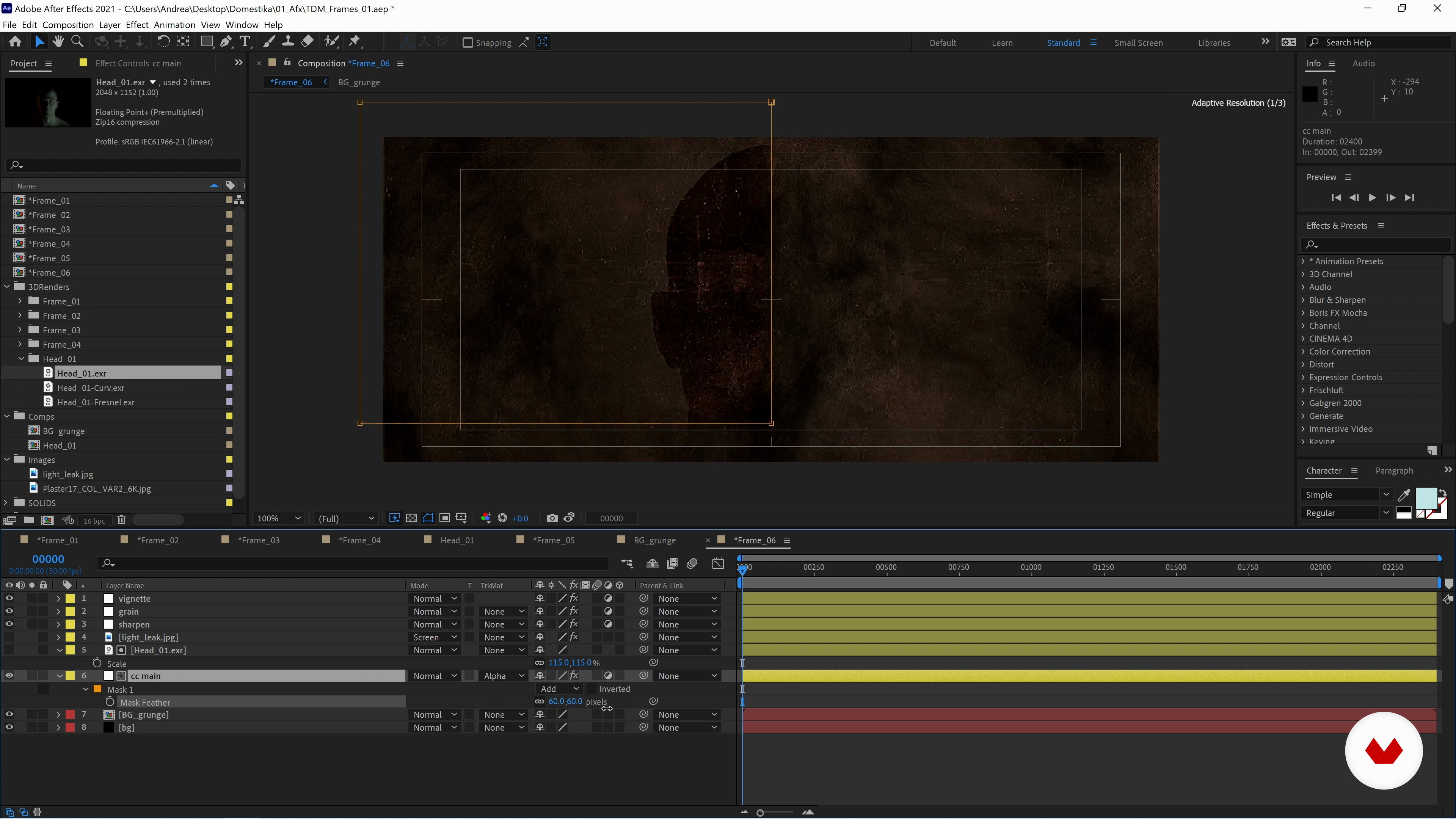Select the Type tool
Image resolution: width=1456 pixels, height=819 pixels.
coord(245,42)
